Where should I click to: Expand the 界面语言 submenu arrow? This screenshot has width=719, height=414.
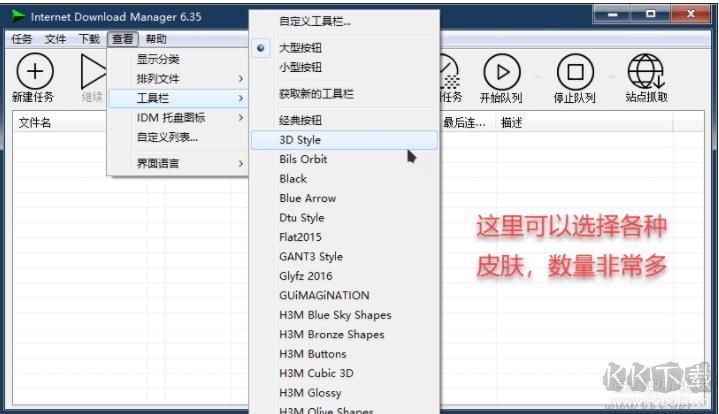(240, 164)
